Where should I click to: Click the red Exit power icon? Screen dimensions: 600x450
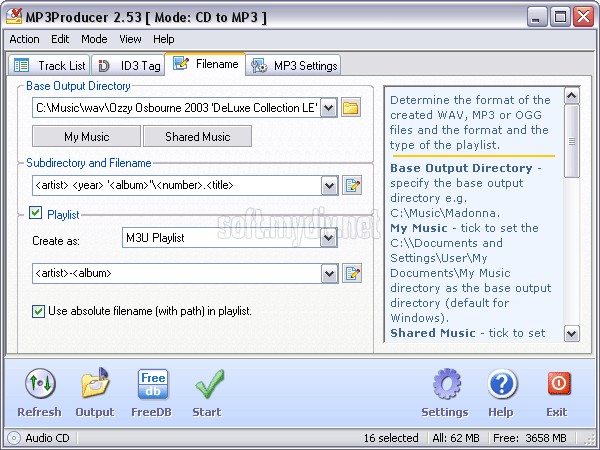point(559,383)
